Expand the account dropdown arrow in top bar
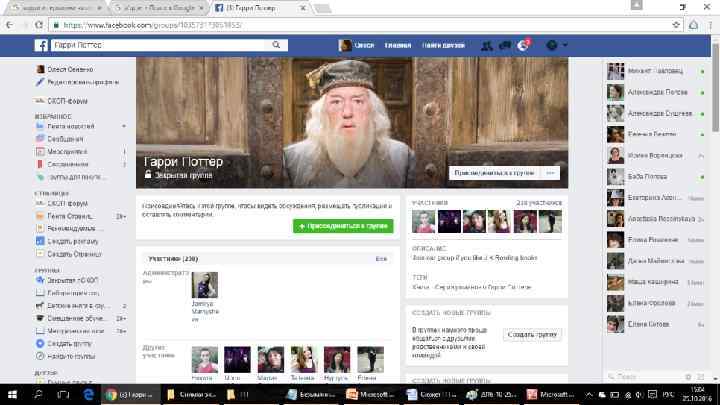The width and height of the screenshot is (720, 405). 565,45
